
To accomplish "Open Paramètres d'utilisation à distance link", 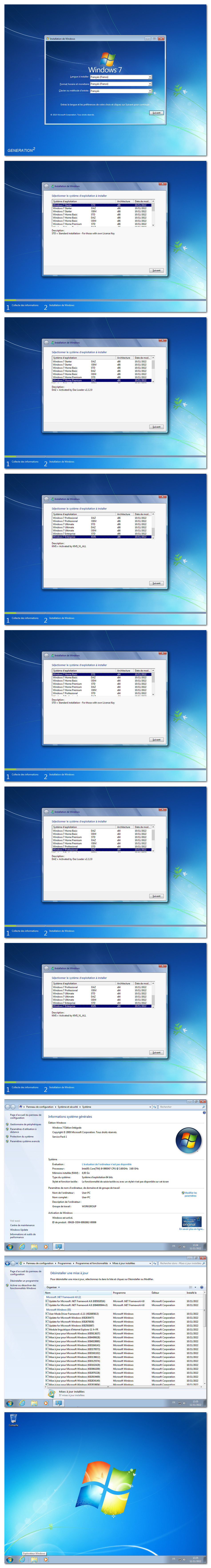I will pos(23,1130).
